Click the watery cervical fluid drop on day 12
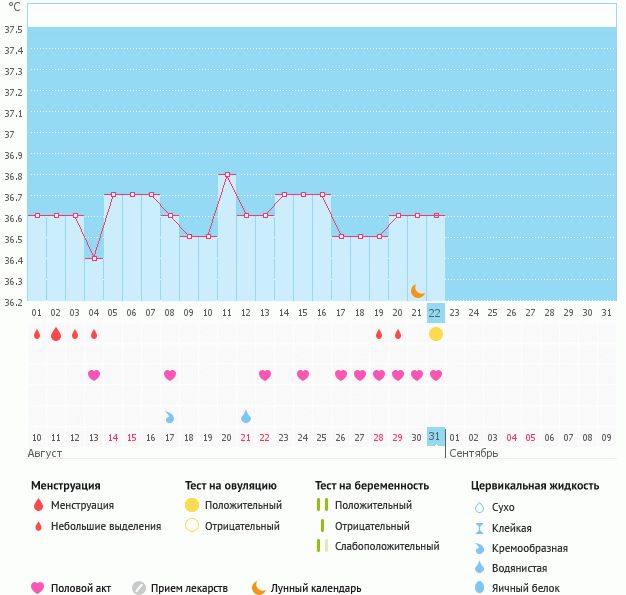The height and width of the screenshot is (595, 626). (246, 416)
